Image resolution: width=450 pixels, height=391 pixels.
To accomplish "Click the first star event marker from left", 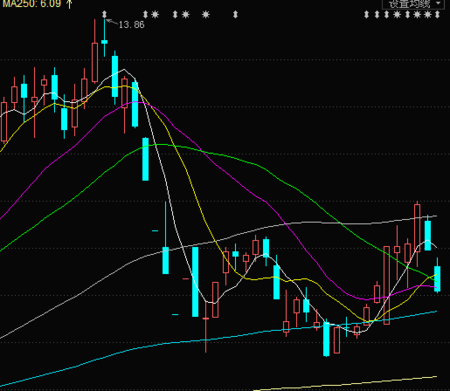I will [x=155, y=14].
